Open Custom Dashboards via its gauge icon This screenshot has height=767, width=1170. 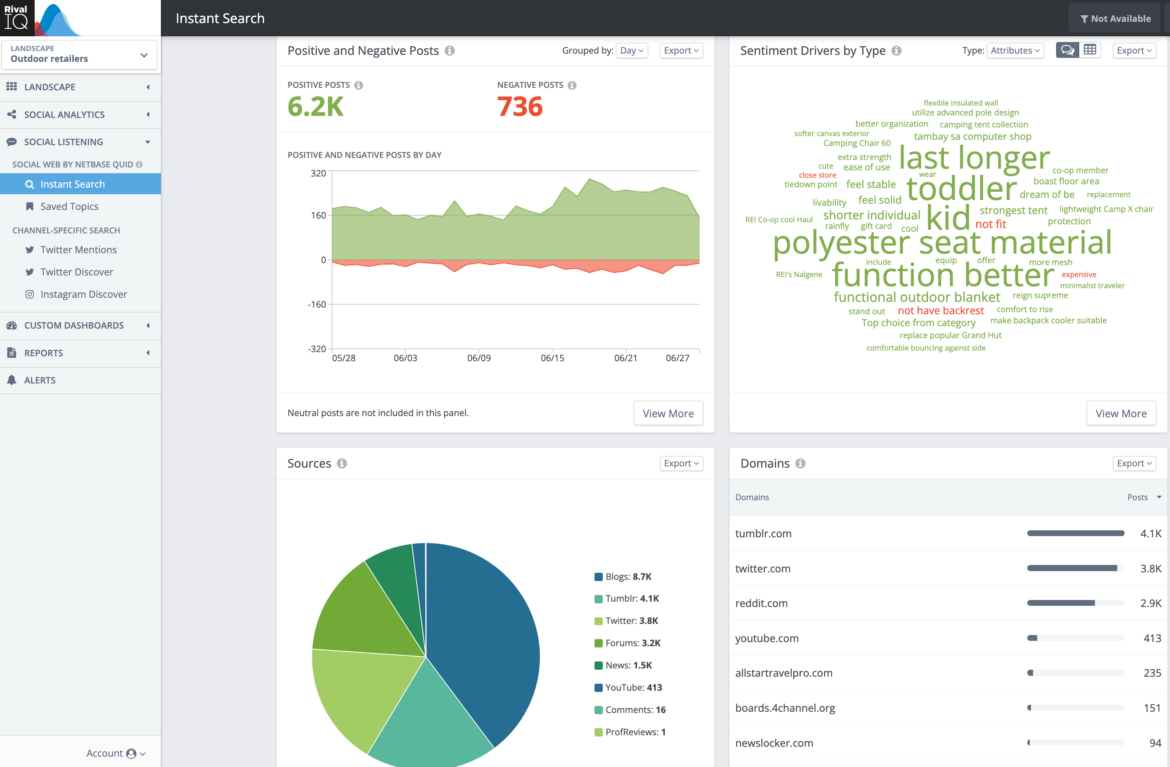pos(11,325)
